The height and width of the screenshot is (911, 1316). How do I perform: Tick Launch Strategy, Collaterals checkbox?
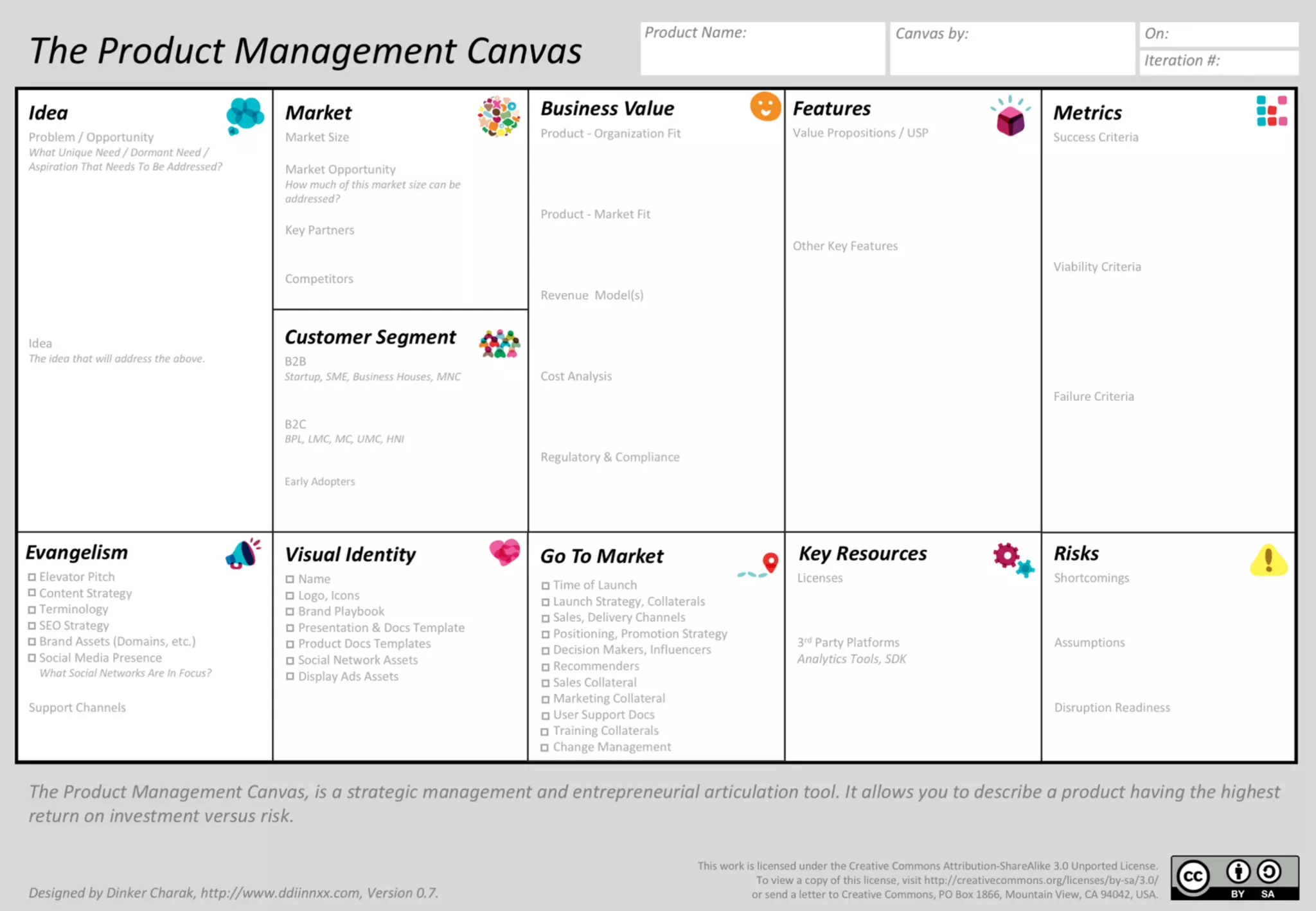[x=545, y=602]
